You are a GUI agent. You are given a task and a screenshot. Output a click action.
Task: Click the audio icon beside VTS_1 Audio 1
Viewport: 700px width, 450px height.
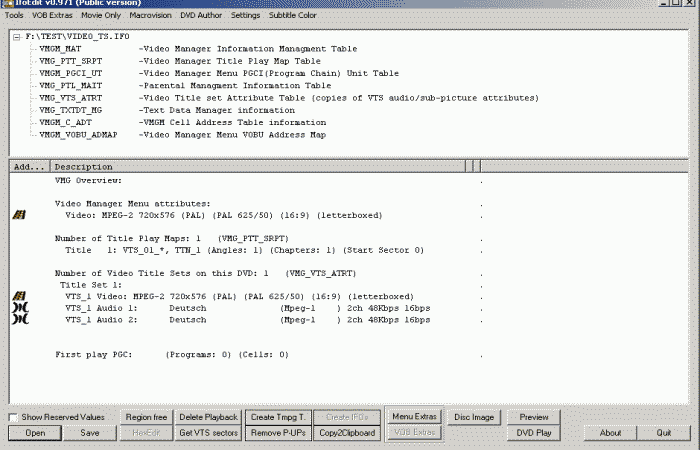point(18,309)
